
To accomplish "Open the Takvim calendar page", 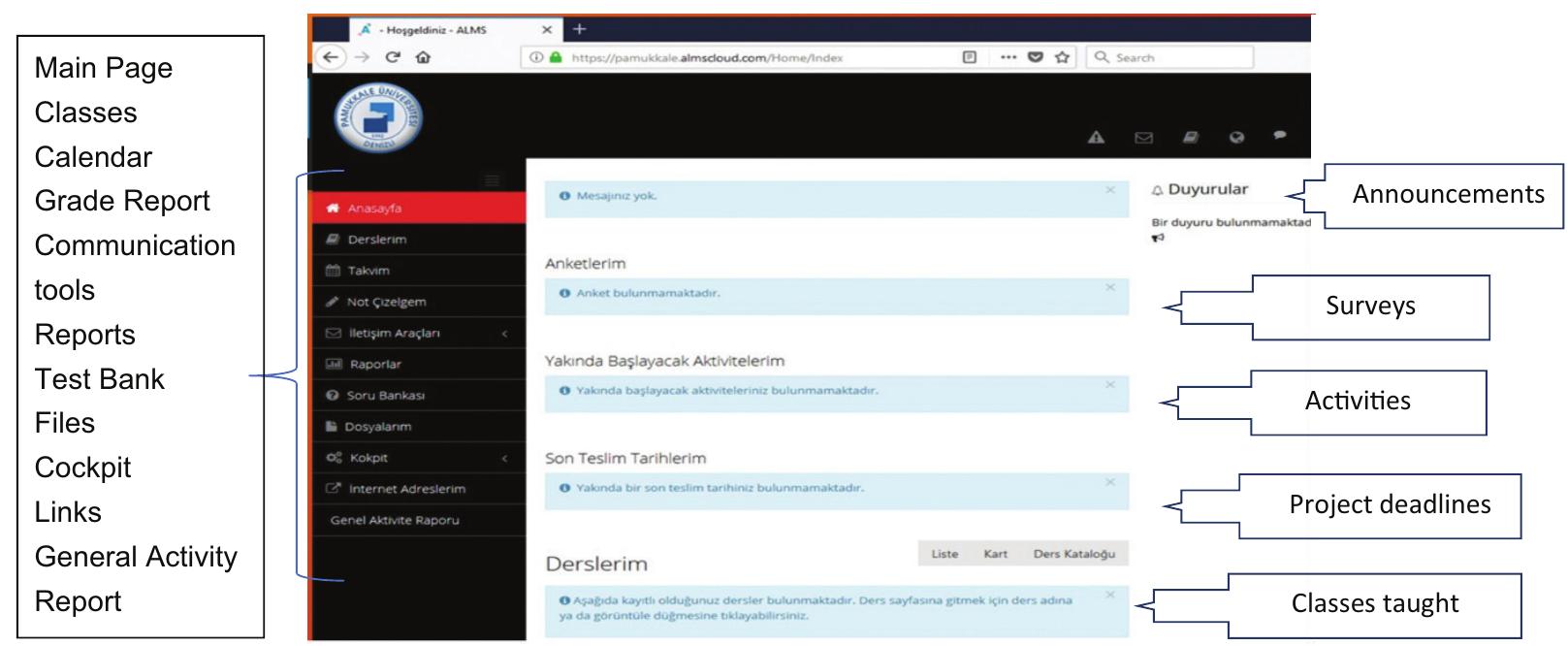I will tap(419, 271).
